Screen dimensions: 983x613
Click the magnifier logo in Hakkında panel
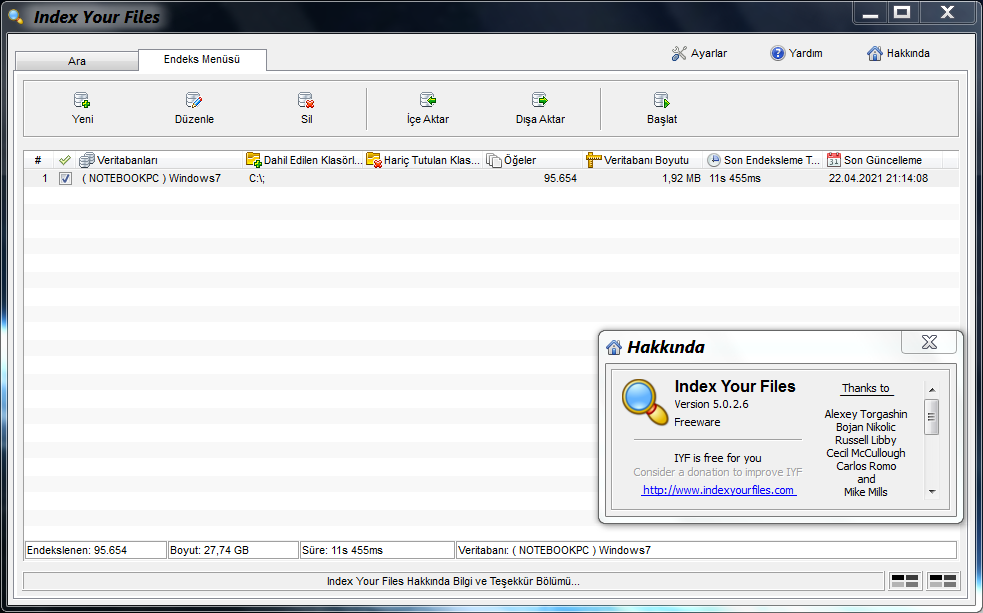pyautogui.click(x=644, y=402)
